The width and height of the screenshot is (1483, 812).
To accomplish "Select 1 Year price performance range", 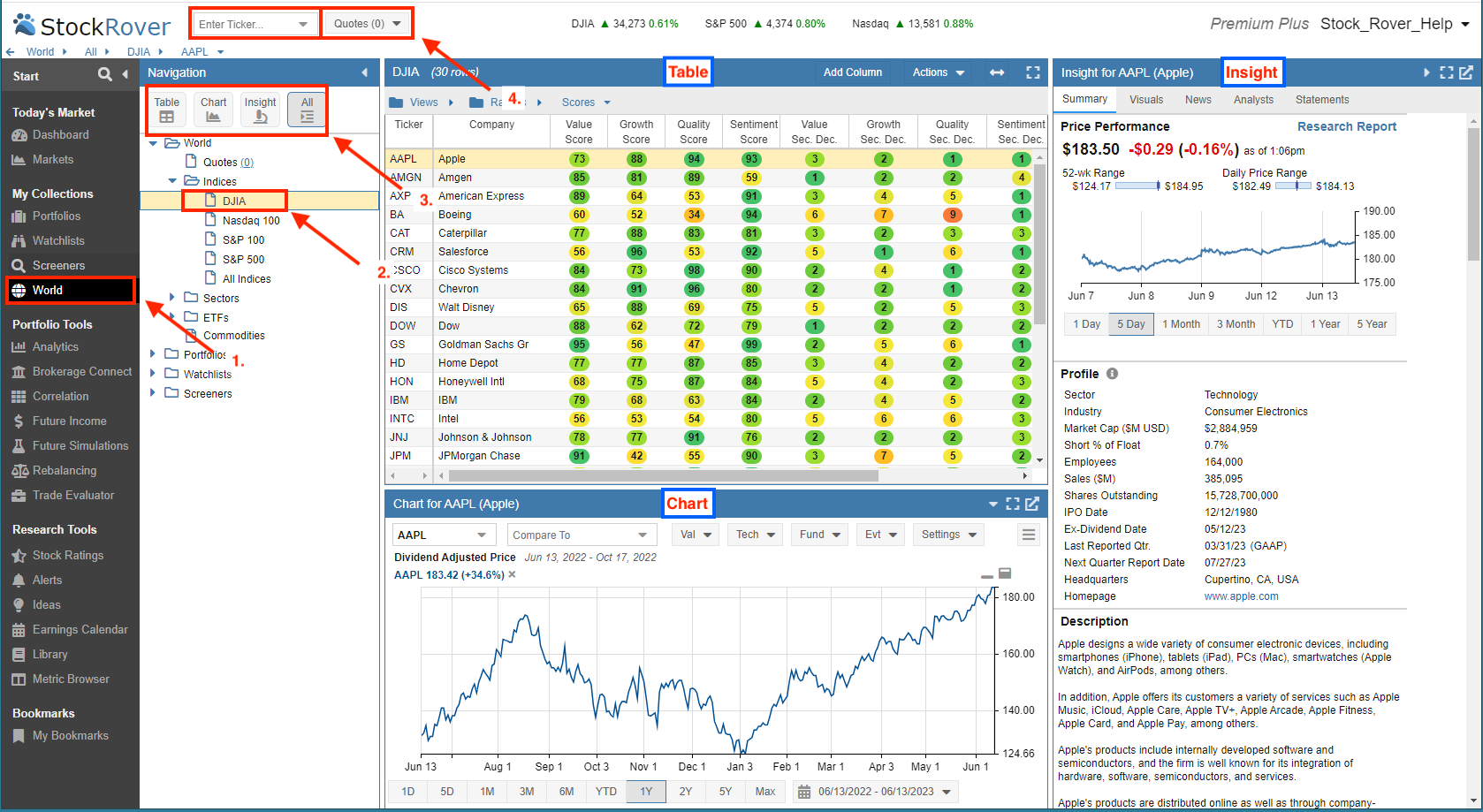I will tap(1324, 324).
